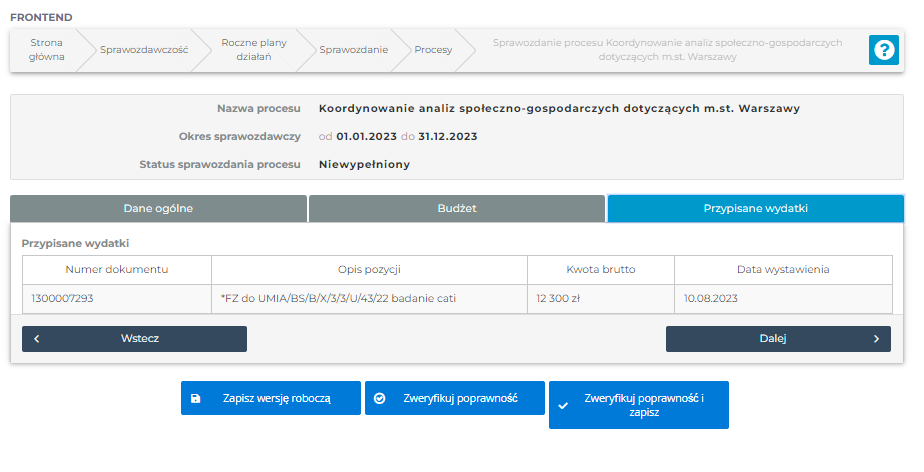Screen dimensions: 924x472
Task: Click the circled checkmark verify icon
Action: coord(379,398)
